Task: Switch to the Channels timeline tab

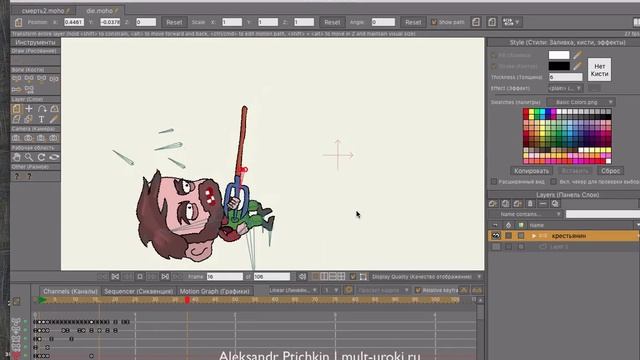Action: (70, 291)
